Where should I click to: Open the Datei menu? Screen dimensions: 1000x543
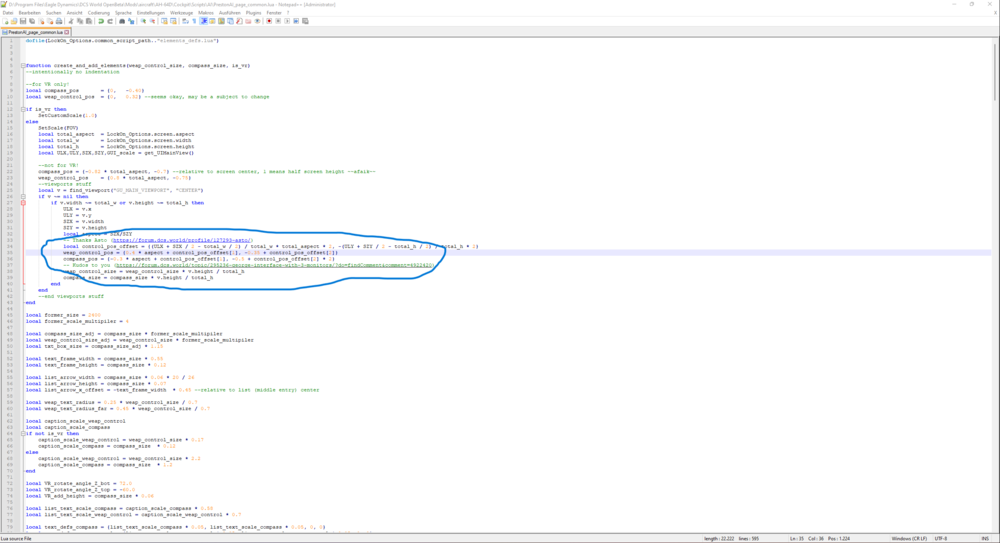[8, 13]
